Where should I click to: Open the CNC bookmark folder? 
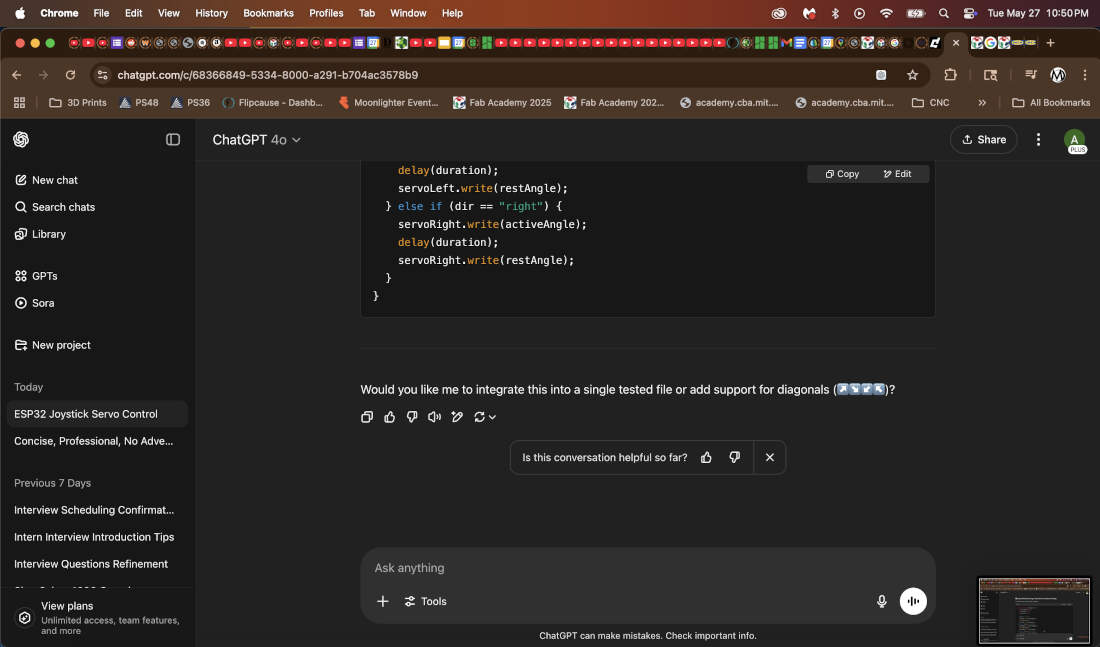pos(930,102)
